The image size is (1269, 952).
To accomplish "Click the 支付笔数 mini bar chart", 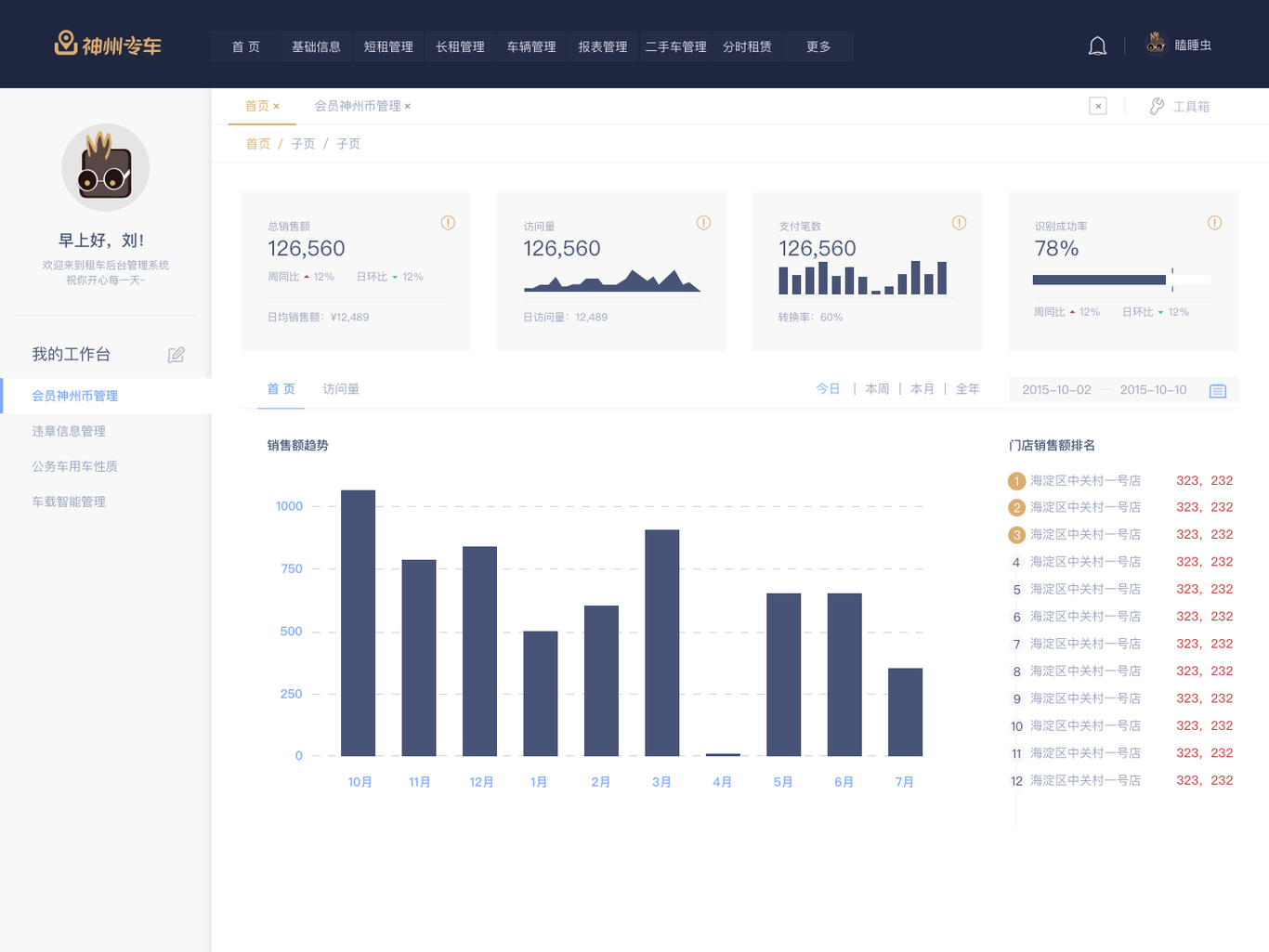I will pos(863,278).
